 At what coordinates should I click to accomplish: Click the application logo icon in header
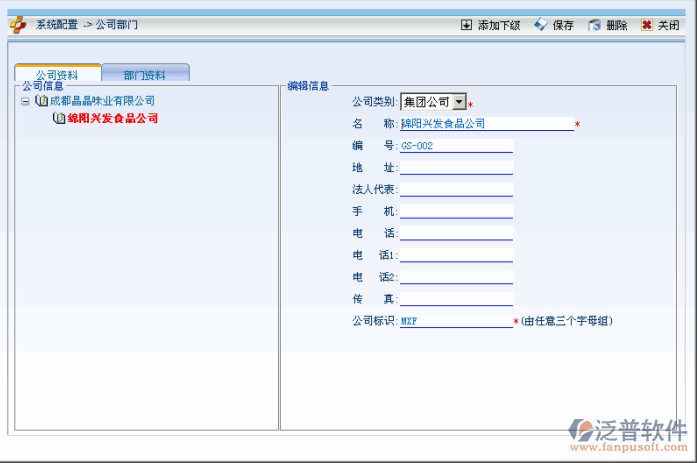18,24
